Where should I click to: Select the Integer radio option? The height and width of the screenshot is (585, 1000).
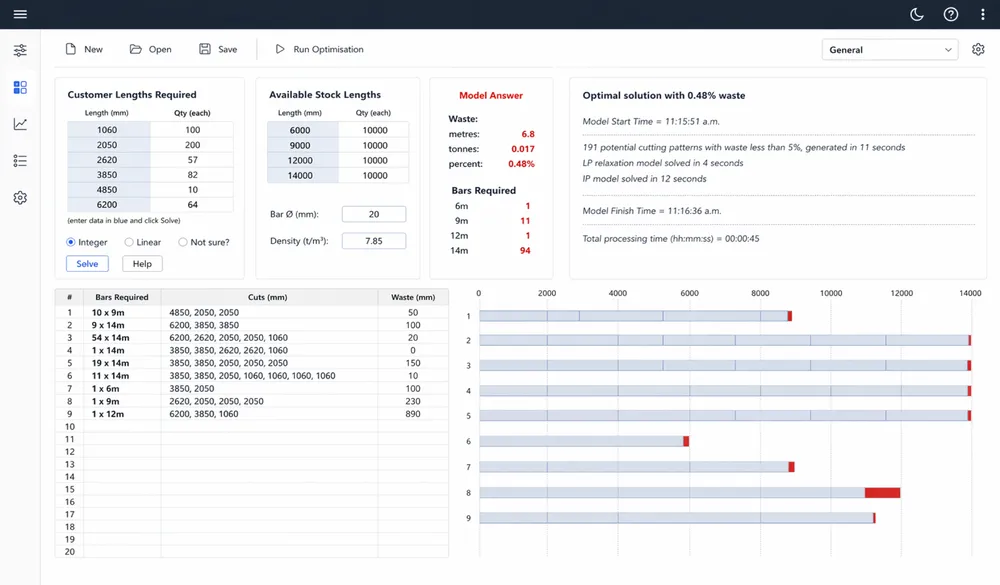(71, 242)
